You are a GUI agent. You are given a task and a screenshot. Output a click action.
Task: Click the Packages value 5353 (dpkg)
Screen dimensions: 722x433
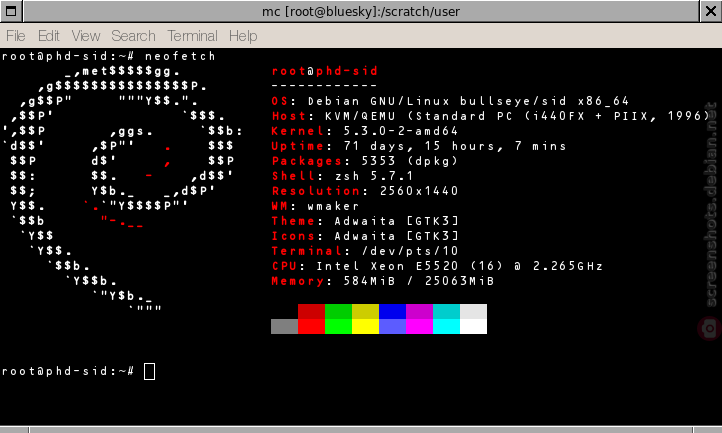(x=409, y=161)
